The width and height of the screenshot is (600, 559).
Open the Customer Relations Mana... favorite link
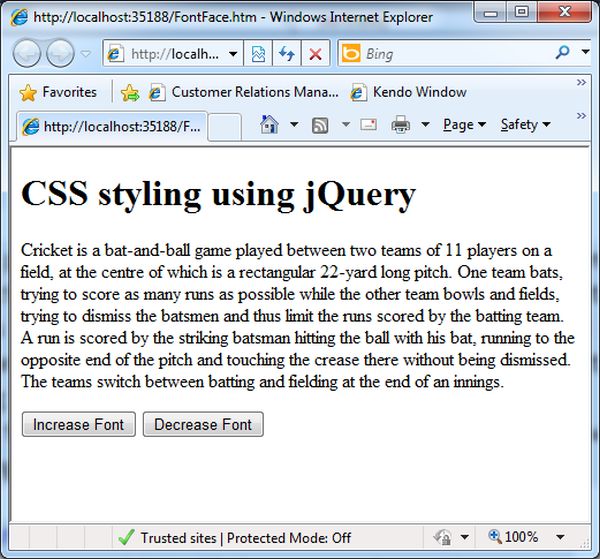(x=244, y=92)
